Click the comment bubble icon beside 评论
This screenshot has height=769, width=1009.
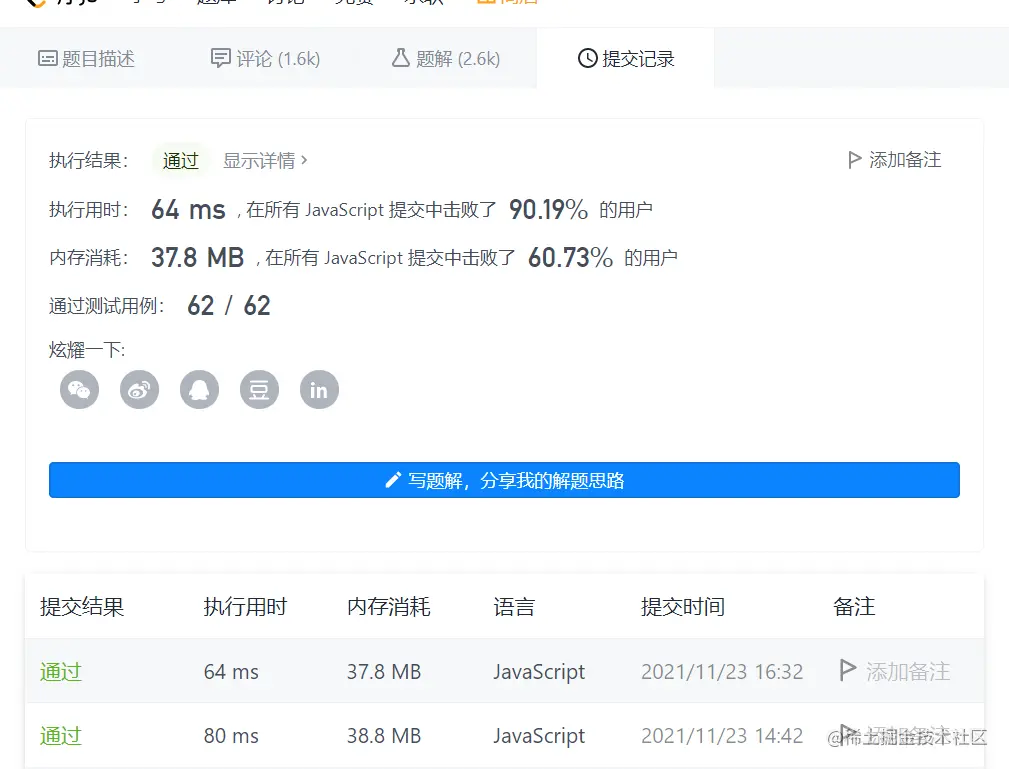pyautogui.click(x=220, y=58)
